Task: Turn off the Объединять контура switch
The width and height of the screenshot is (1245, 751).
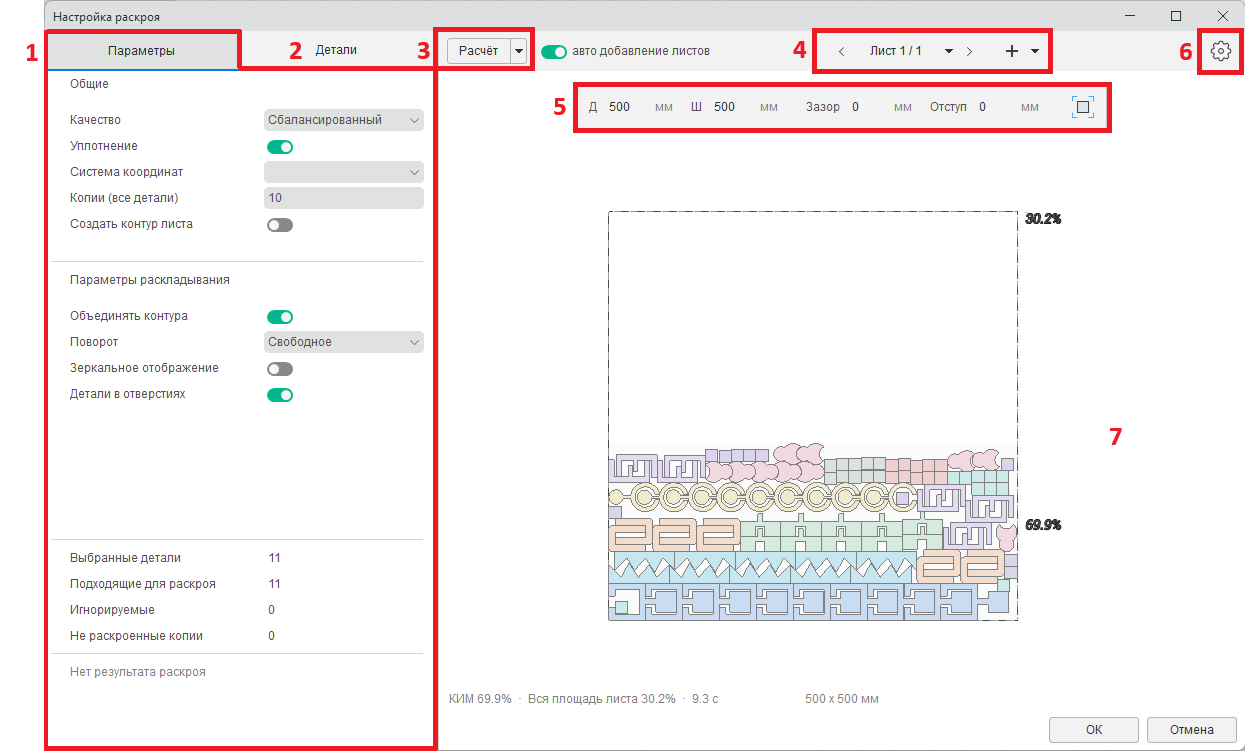Action: tap(280, 317)
